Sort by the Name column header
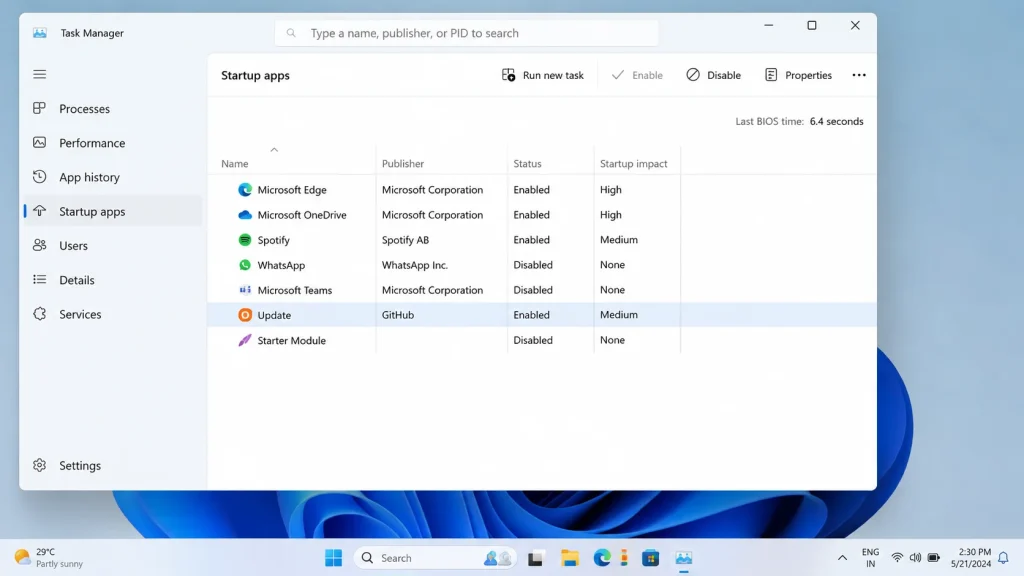This screenshot has width=1024, height=576. (234, 164)
